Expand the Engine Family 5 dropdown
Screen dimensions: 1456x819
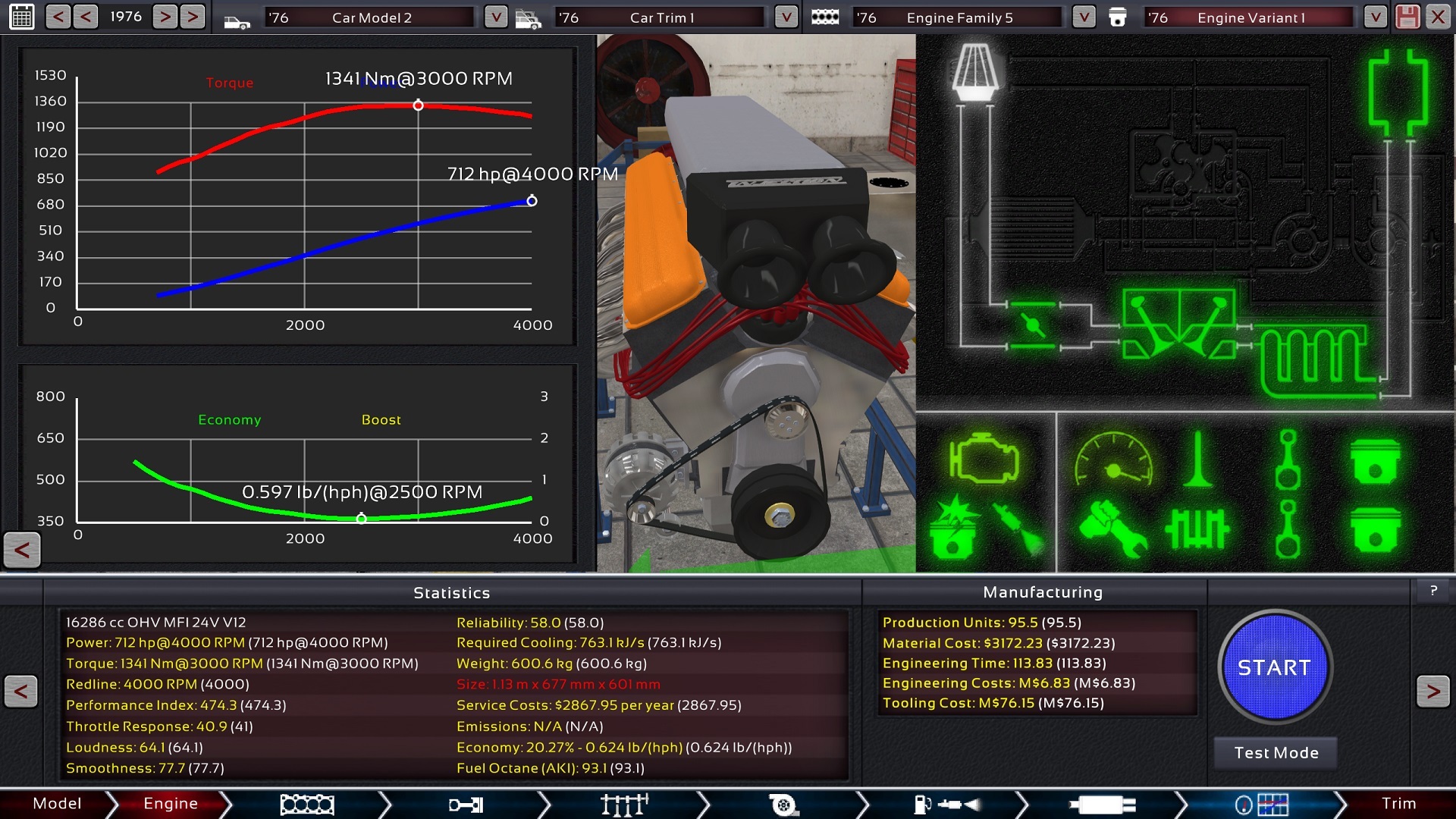point(1084,17)
